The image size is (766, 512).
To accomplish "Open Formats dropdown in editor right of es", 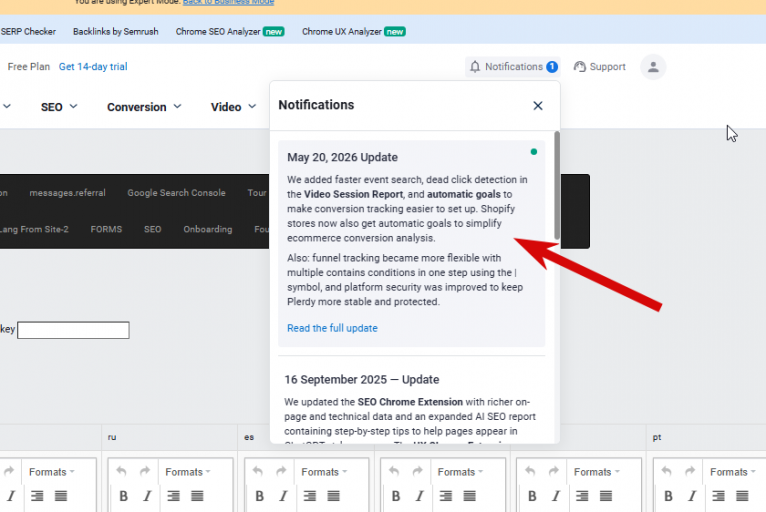I will 460,472.
